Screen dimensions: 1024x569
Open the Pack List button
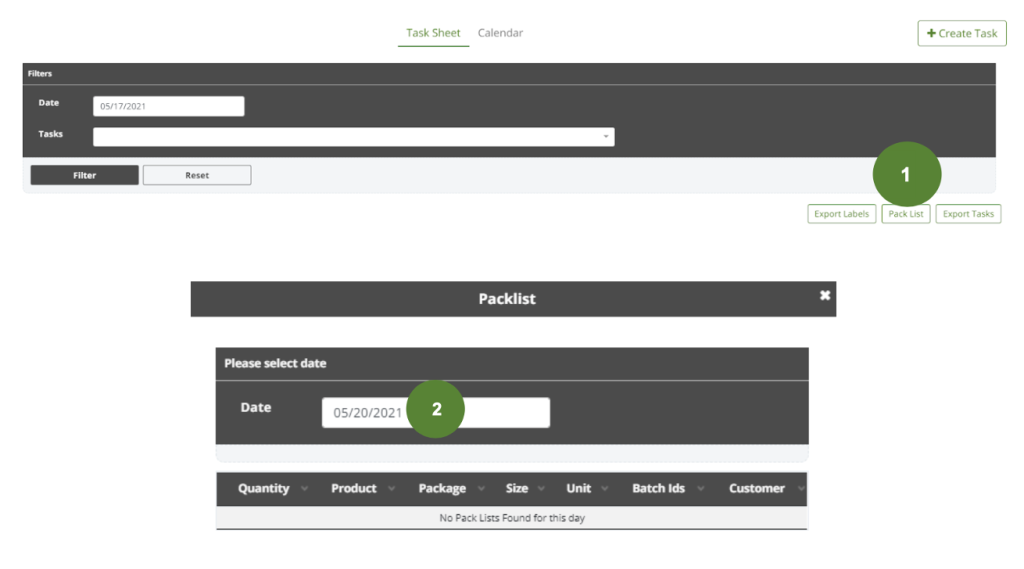tap(906, 214)
